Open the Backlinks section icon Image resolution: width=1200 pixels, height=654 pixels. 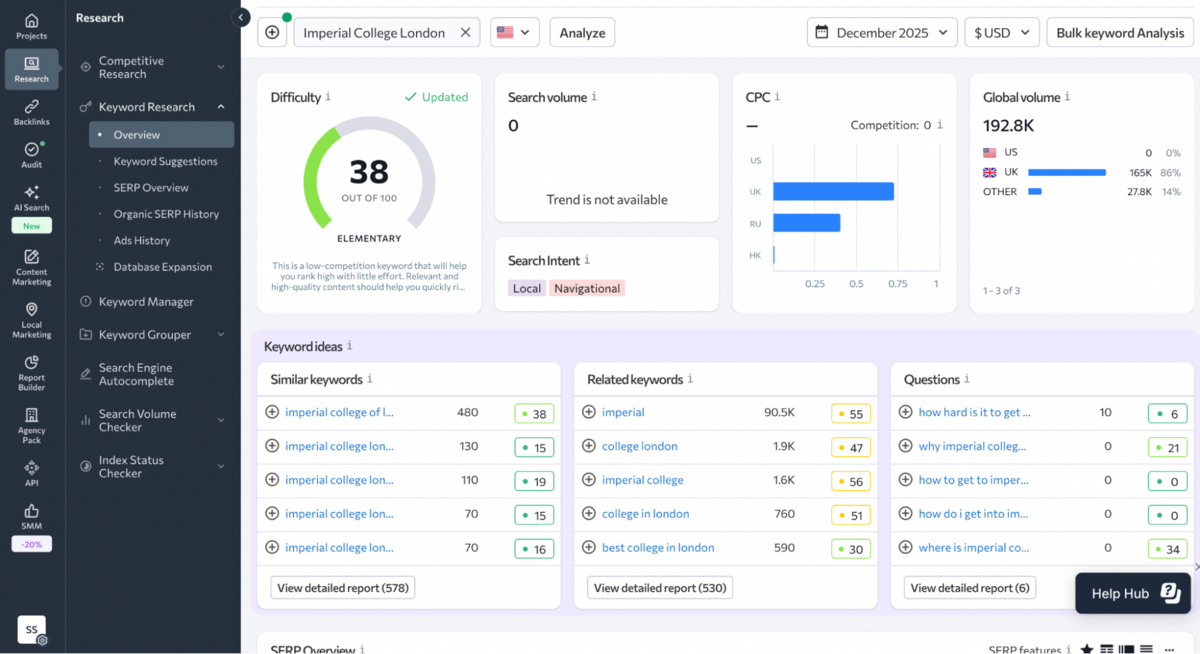tap(31, 112)
